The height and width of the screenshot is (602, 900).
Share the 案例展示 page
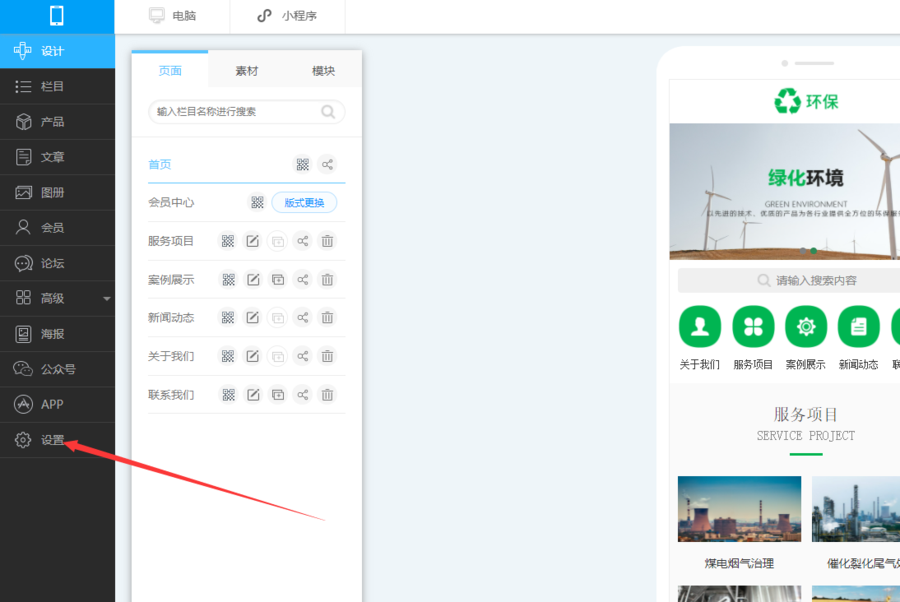click(302, 279)
